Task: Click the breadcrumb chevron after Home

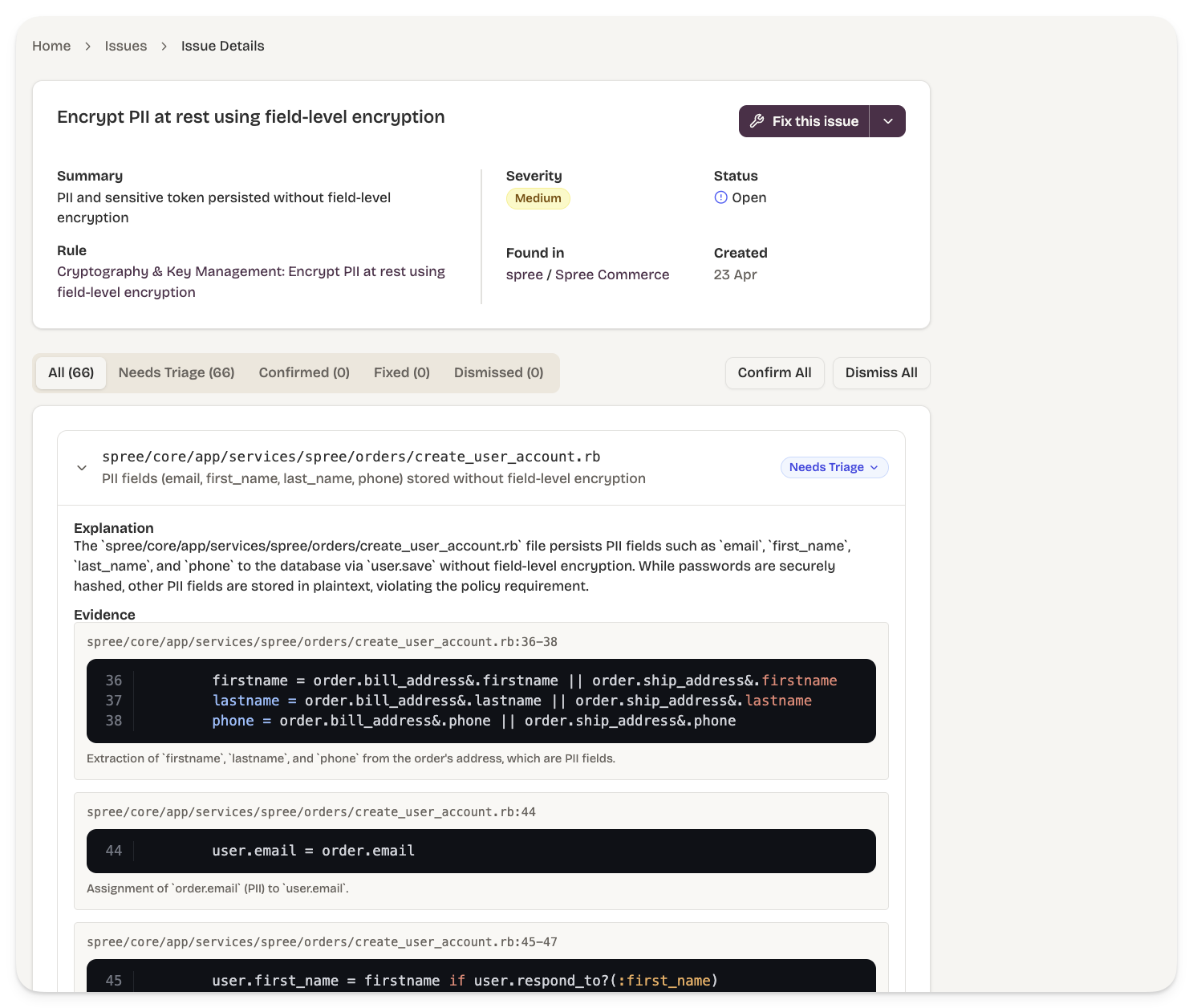Action: click(88, 47)
